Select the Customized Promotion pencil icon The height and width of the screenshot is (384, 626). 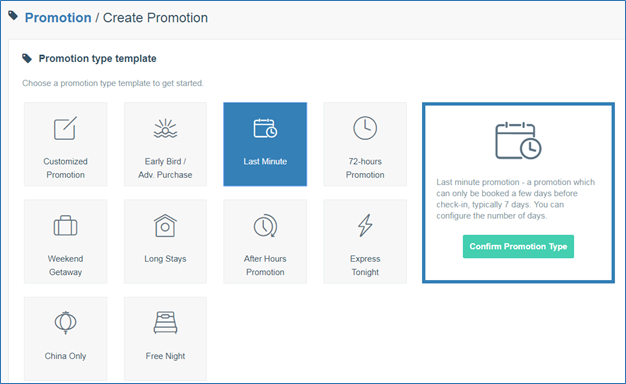(65, 128)
